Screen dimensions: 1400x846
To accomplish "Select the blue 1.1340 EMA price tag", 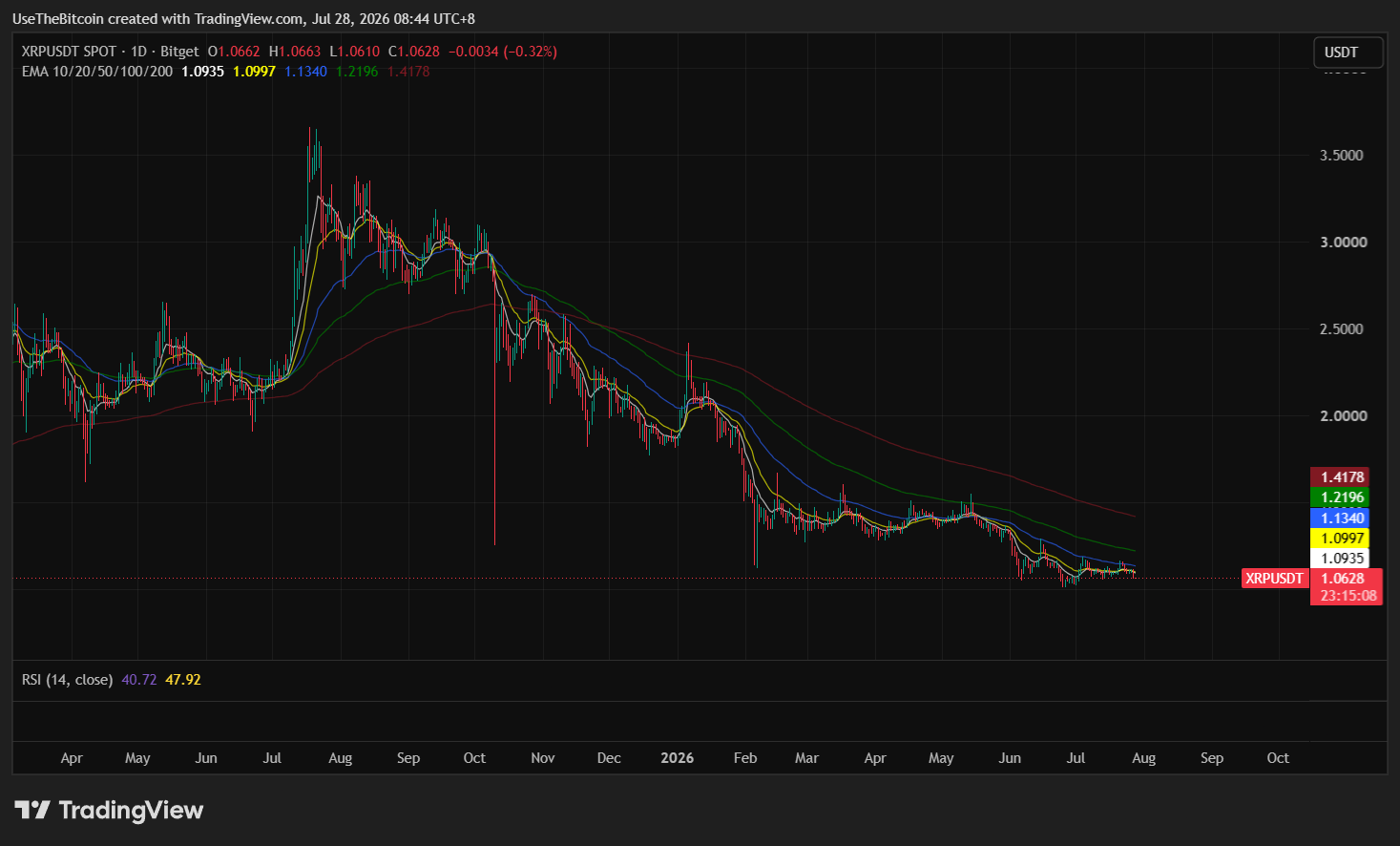I will (1342, 518).
